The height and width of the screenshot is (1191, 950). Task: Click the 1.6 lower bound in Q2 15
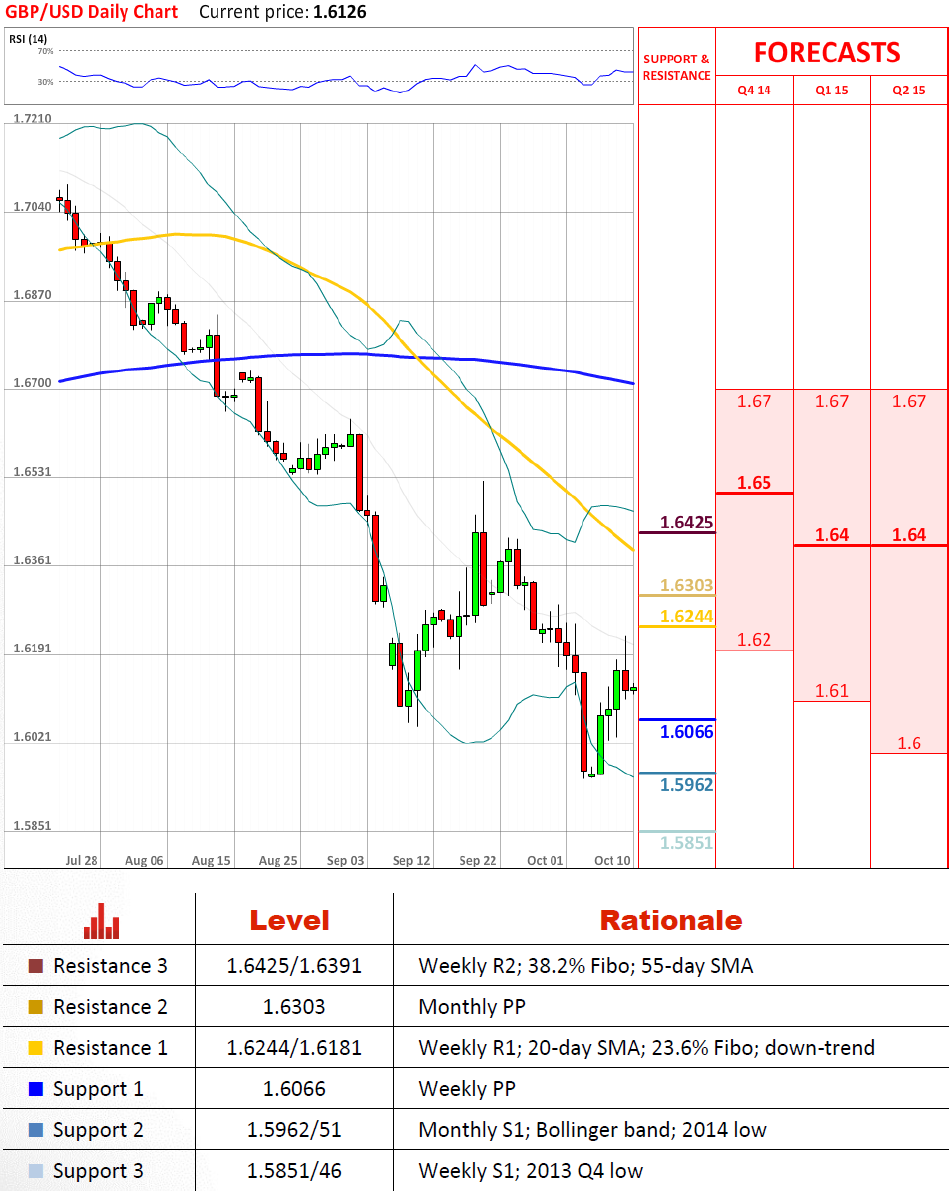click(909, 743)
